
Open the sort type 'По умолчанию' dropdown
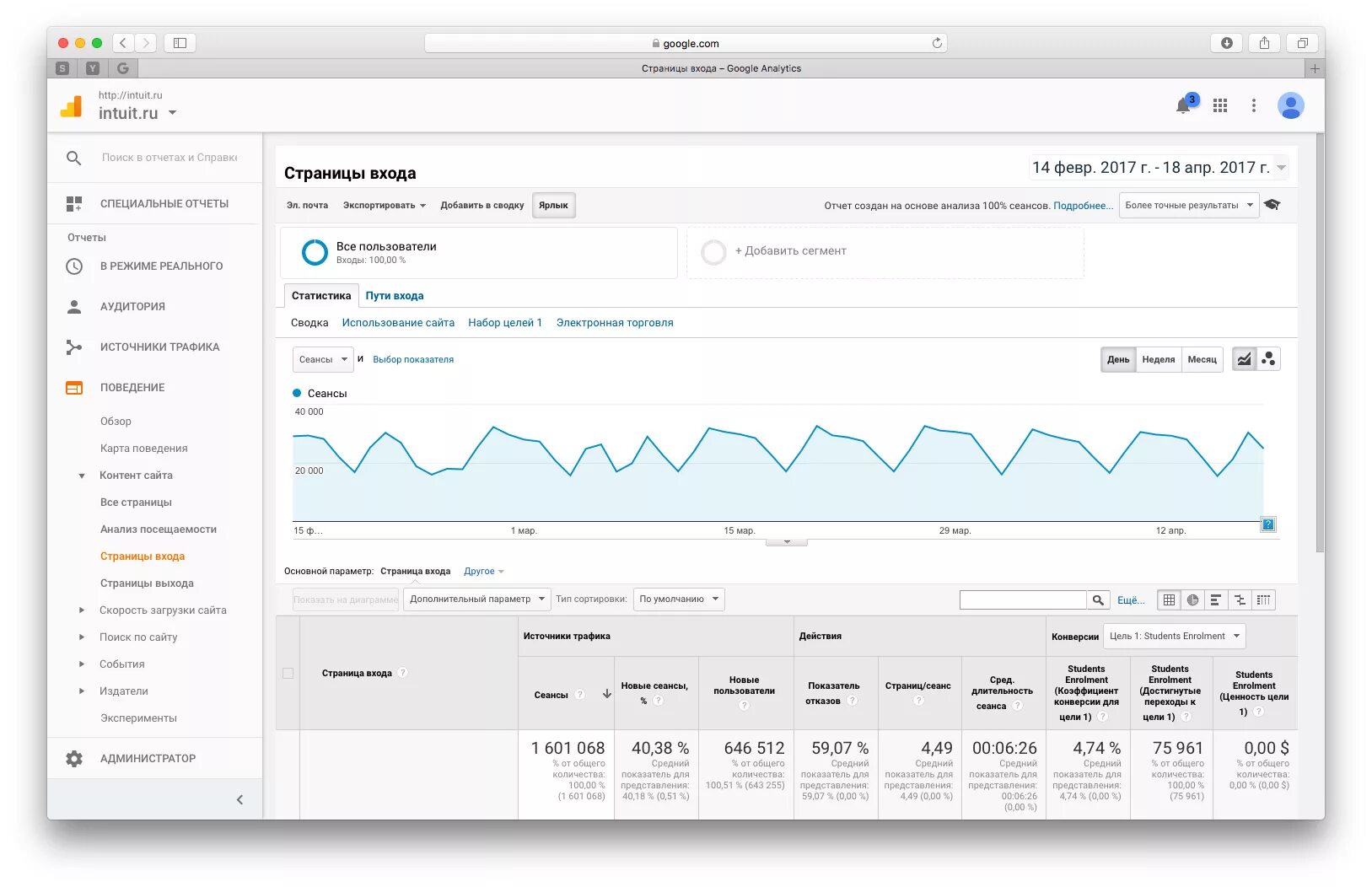point(679,599)
